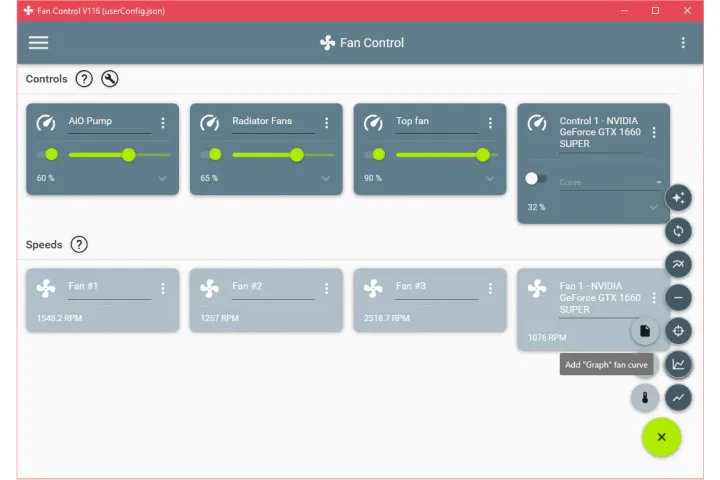Click the 90 % value on Top fan
Image resolution: width=720 pixels, height=480 pixels.
click(373, 178)
